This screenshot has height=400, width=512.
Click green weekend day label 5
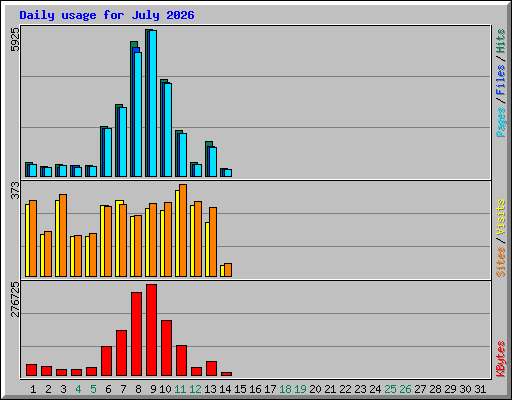click(93, 389)
